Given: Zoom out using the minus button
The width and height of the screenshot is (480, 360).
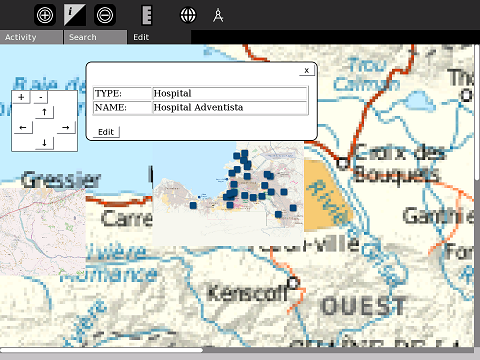Looking at the screenshot, I should click(41, 97).
